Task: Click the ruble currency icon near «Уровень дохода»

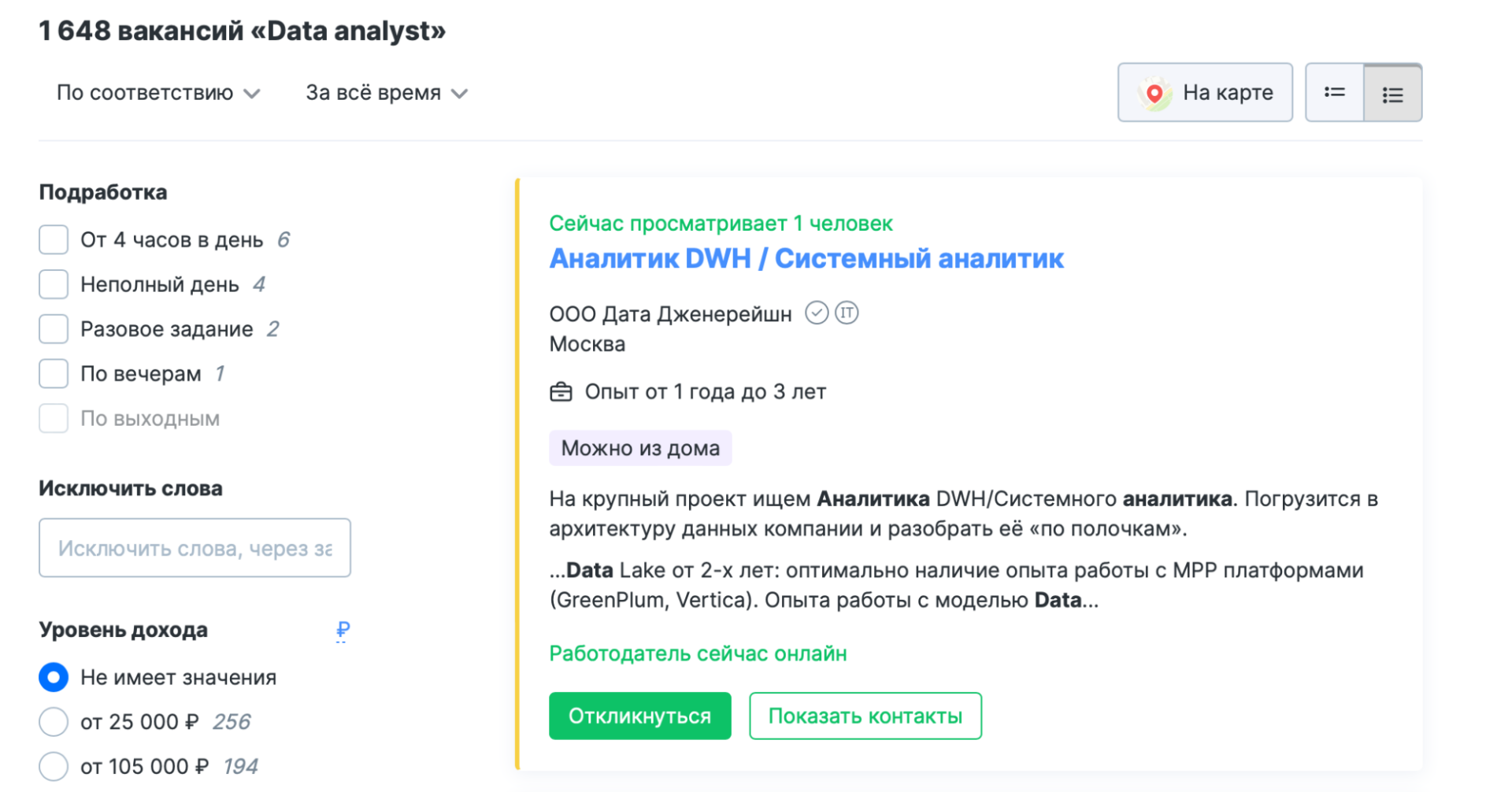Action: pos(341,630)
